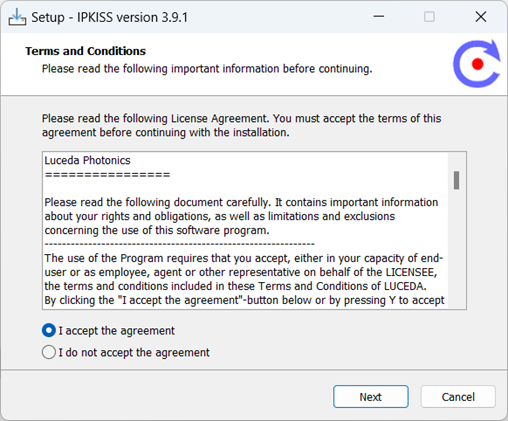Click the Next button
Screen dimensions: 508x421
371,397
